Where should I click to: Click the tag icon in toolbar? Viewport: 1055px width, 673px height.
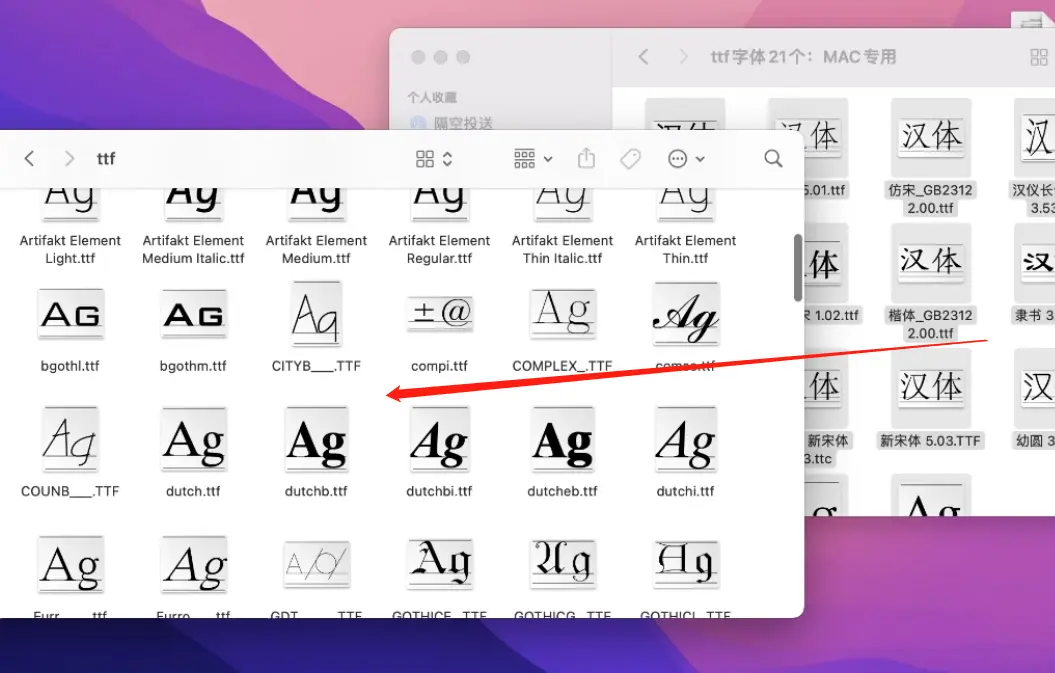(630, 159)
